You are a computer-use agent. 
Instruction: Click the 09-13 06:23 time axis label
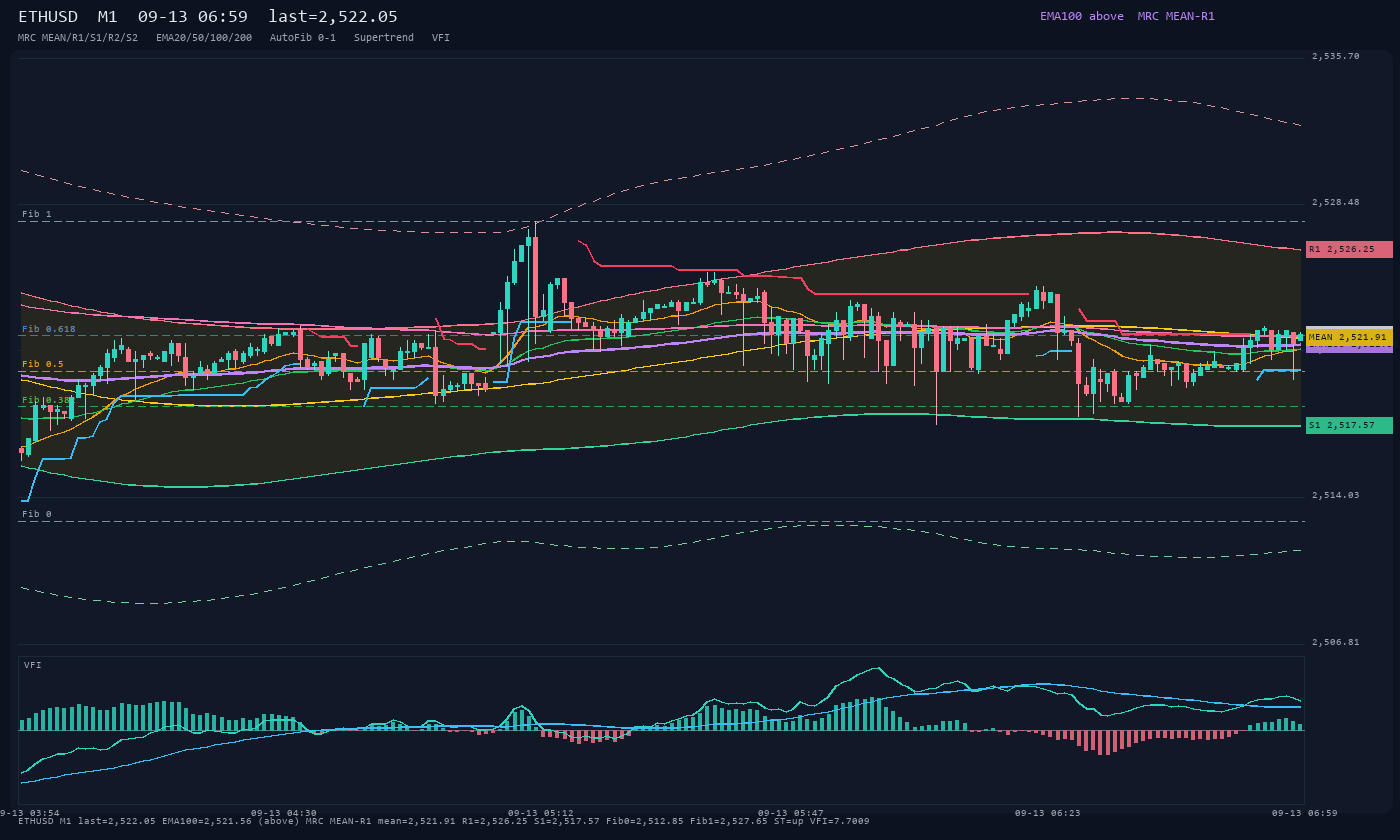click(1048, 813)
